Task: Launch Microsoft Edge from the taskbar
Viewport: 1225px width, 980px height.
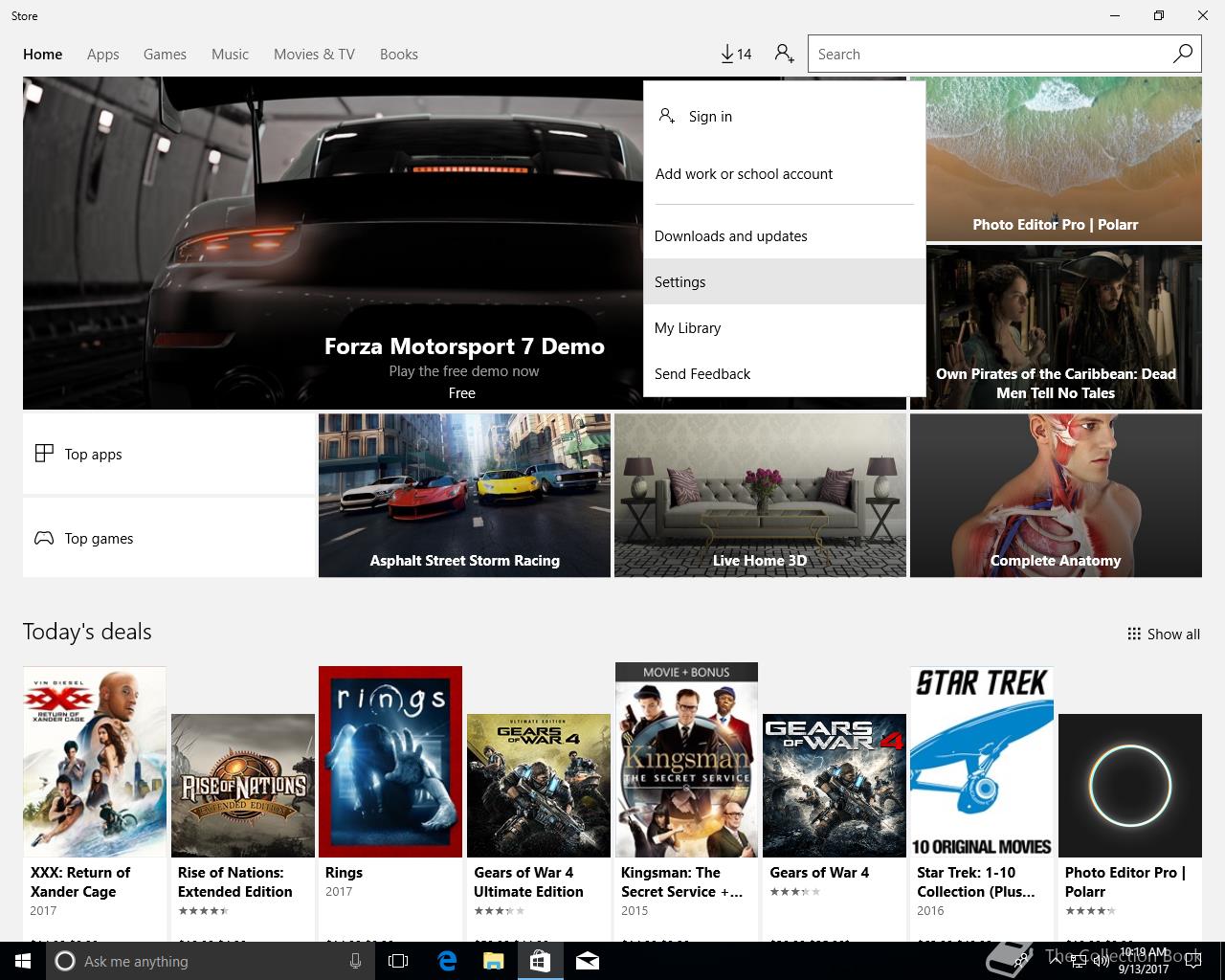Action: point(446,961)
